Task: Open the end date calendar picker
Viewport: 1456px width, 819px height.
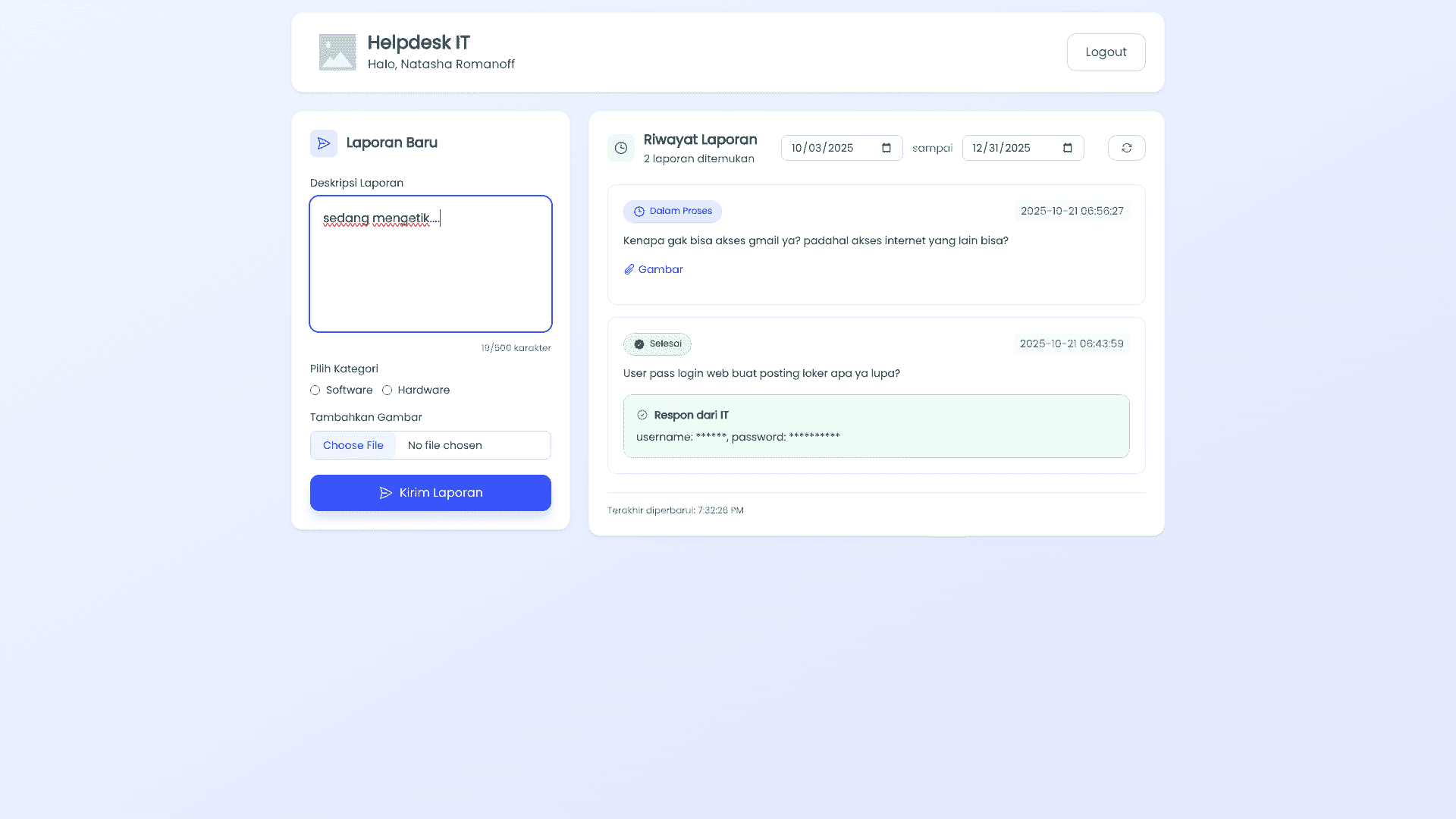Action: tap(1067, 148)
